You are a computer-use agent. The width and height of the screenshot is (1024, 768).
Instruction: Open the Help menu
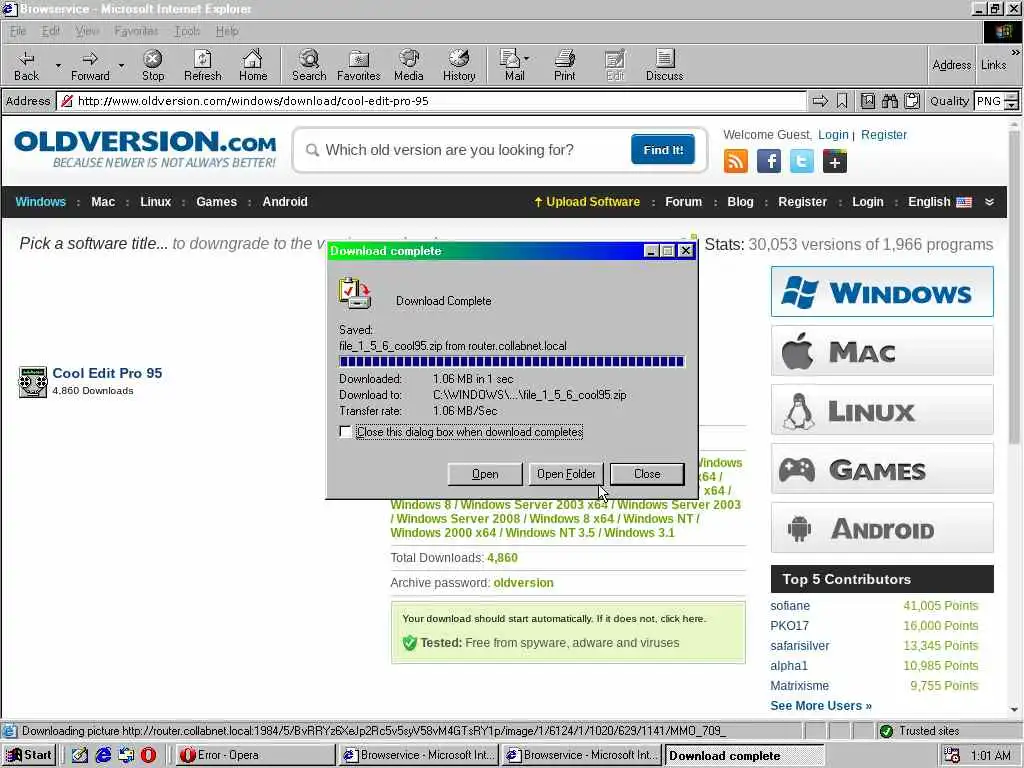tap(227, 31)
